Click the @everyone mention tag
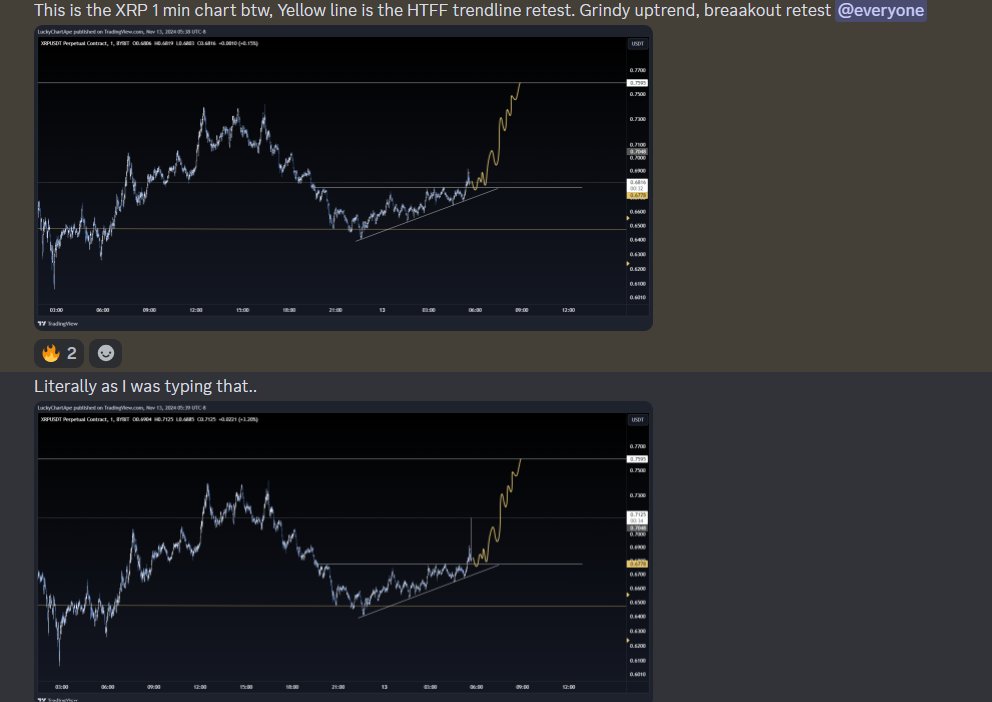 pyautogui.click(x=881, y=10)
